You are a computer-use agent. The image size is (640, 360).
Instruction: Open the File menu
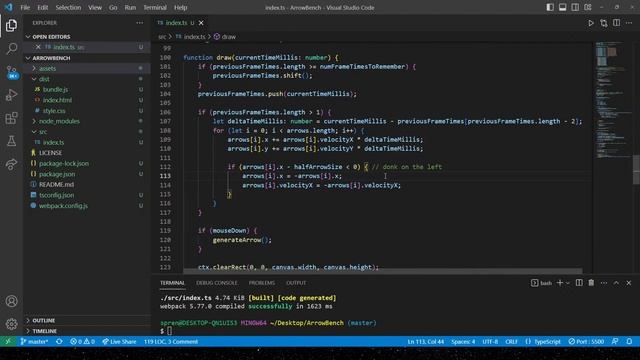pos(25,7)
